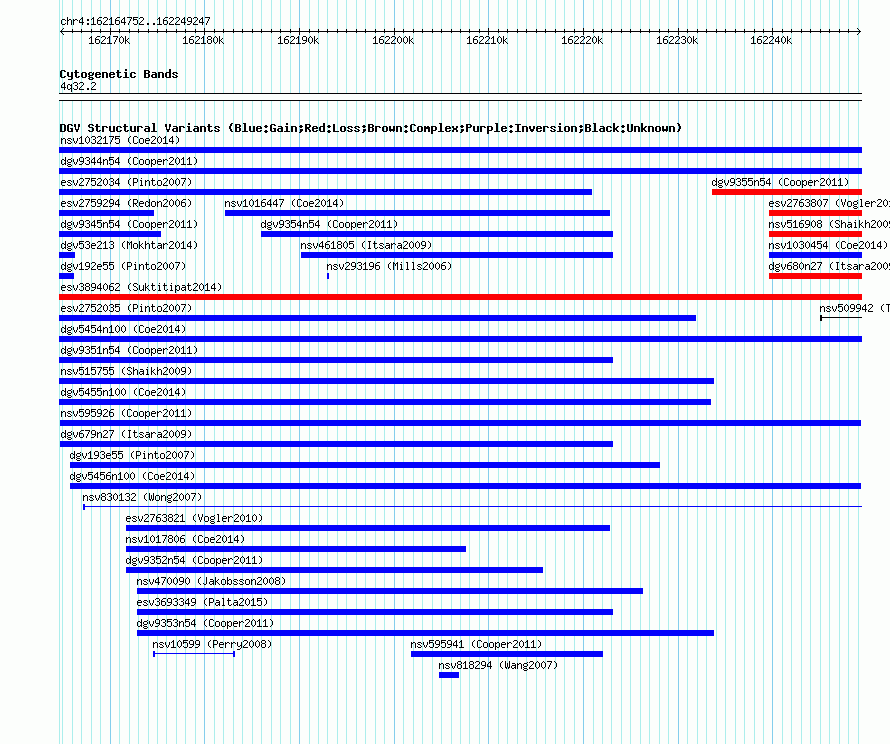890x744 pixels.
Task: Click dgv53e213 (Mokhtar2014) label
Action: click(129, 245)
